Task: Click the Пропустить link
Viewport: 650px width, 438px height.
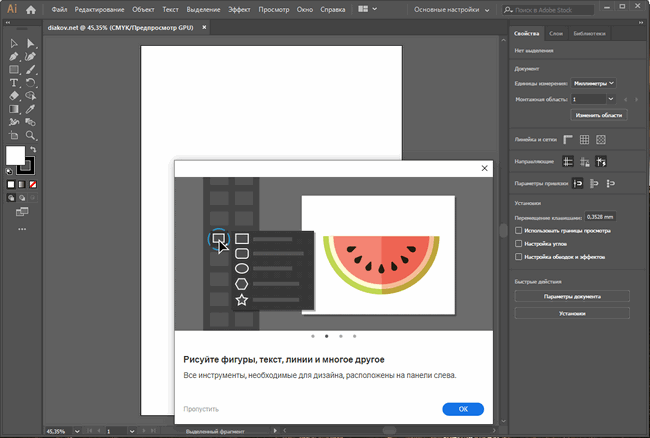Action: [201, 409]
